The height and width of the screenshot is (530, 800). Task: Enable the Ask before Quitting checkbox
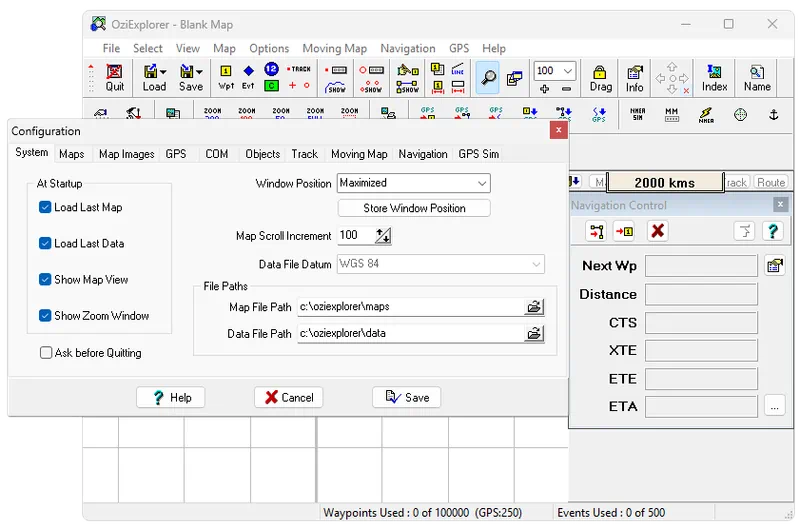click(x=46, y=352)
